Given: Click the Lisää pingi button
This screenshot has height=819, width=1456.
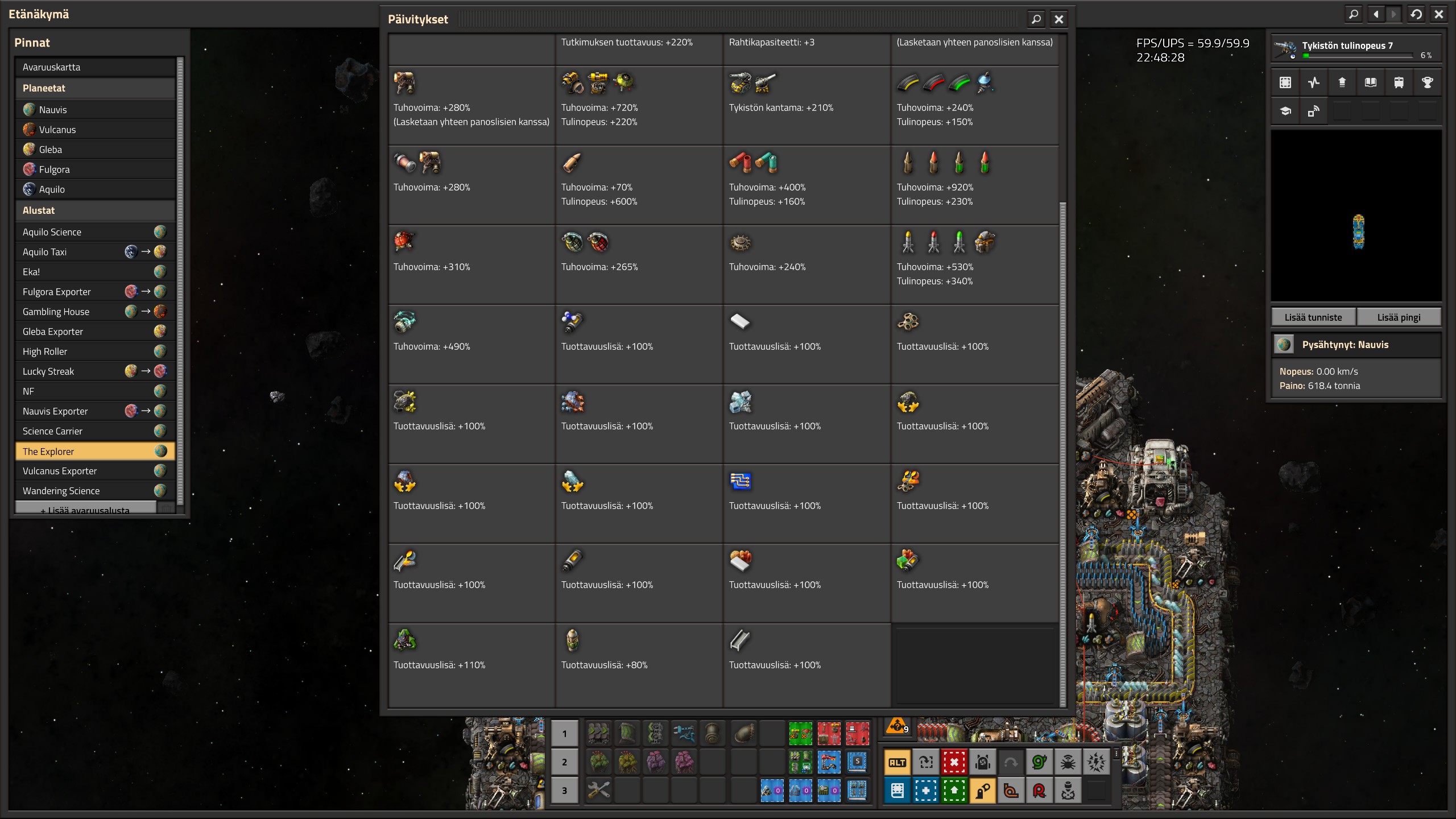Looking at the screenshot, I should [1399, 317].
